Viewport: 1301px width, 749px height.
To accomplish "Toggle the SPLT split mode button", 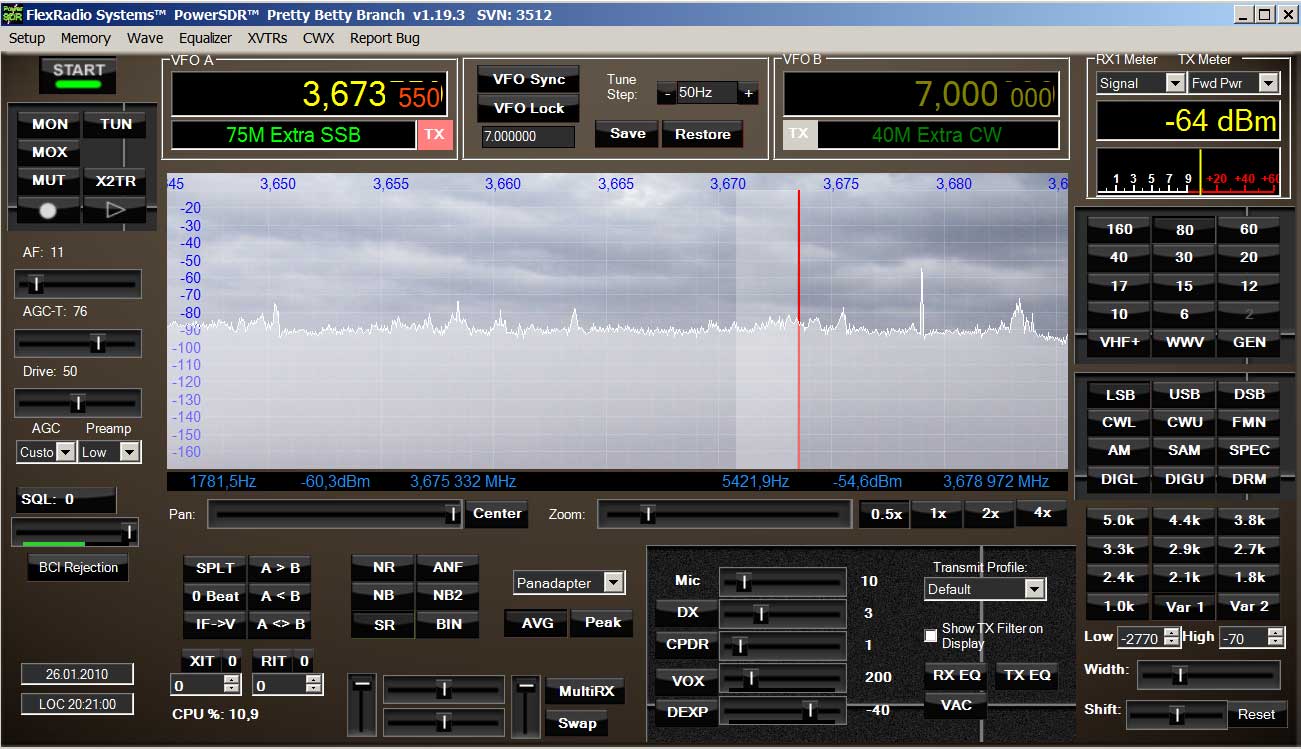I will [x=214, y=568].
